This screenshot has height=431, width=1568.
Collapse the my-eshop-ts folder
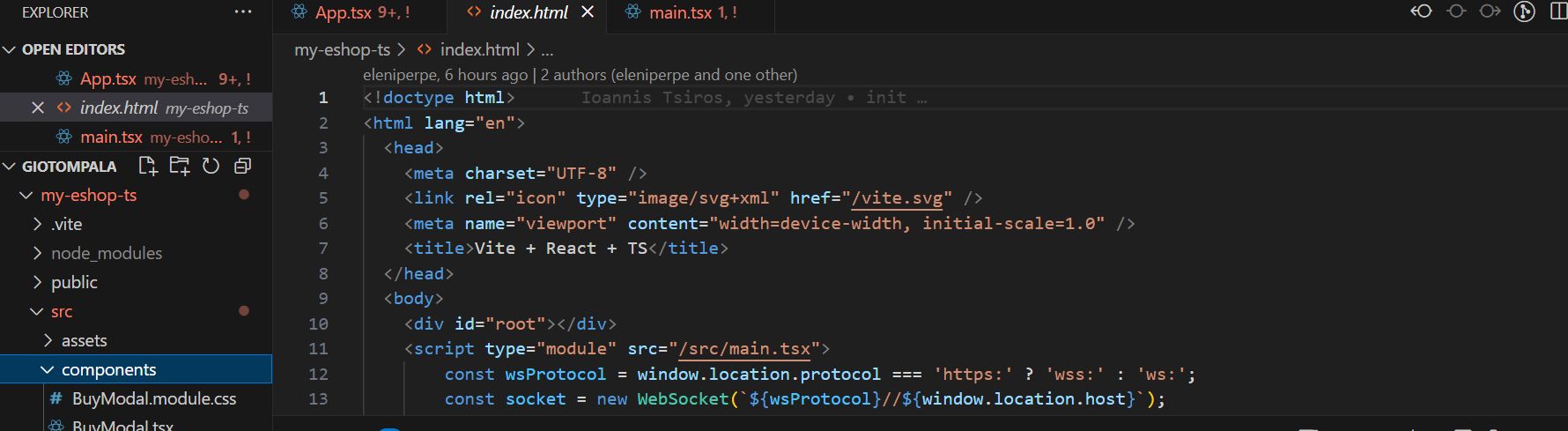(x=26, y=195)
